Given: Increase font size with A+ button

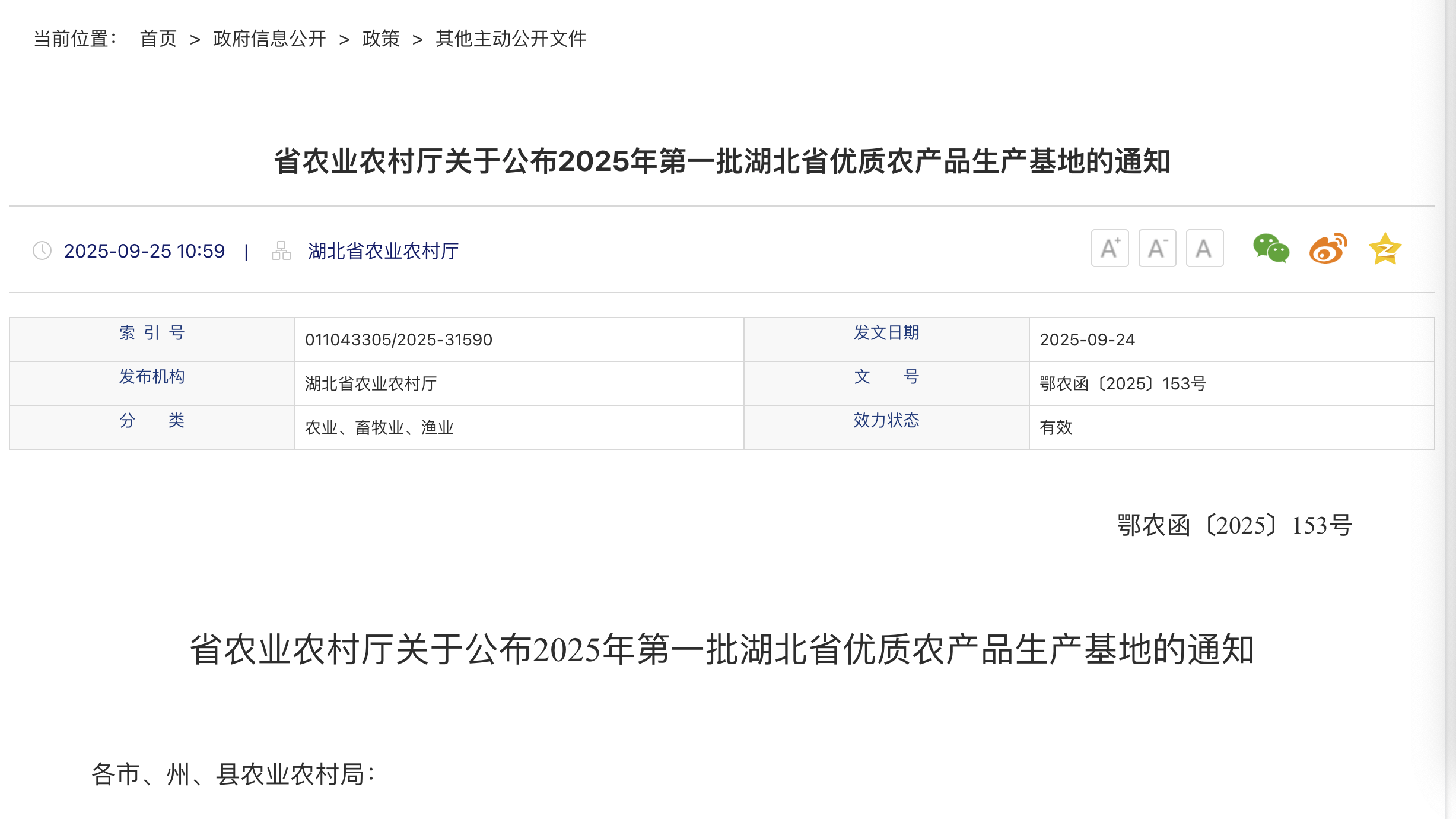Looking at the screenshot, I should [x=1110, y=248].
